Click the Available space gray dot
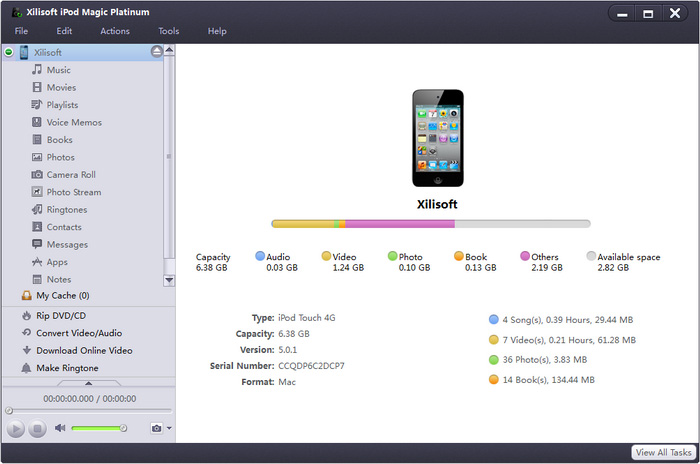 (591, 256)
